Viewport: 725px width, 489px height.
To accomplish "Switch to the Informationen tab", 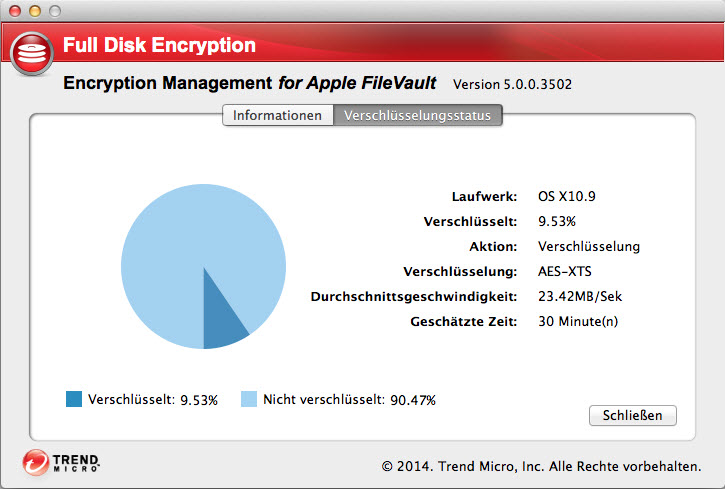I will 277,115.
